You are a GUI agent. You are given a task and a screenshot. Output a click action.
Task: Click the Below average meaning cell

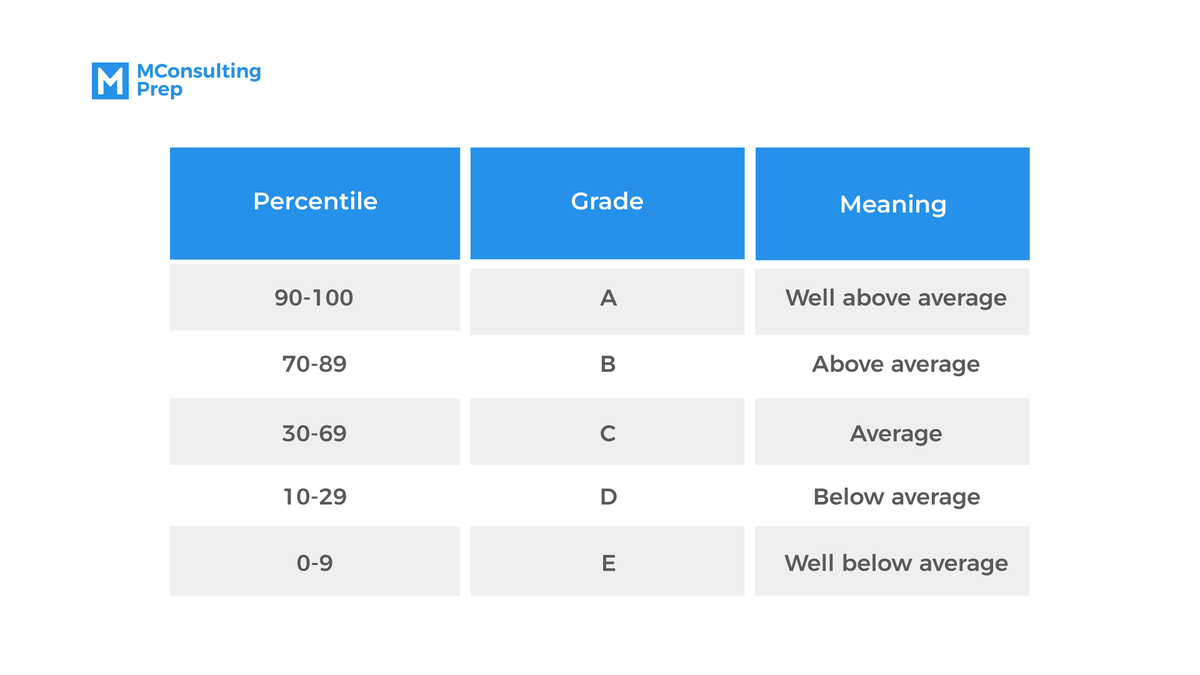pyautogui.click(x=895, y=497)
